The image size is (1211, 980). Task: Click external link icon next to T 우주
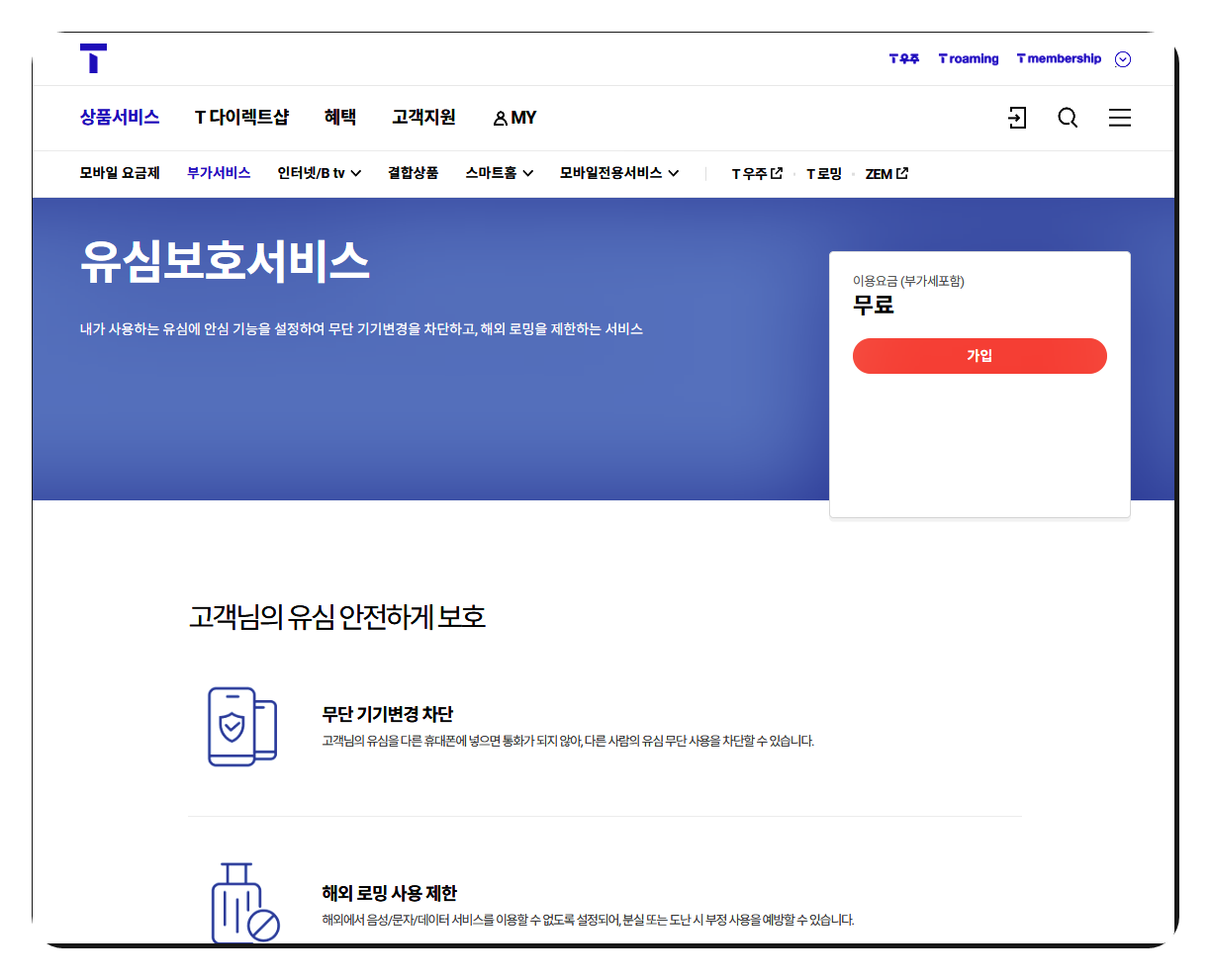pyautogui.click(x=777, y=173)
